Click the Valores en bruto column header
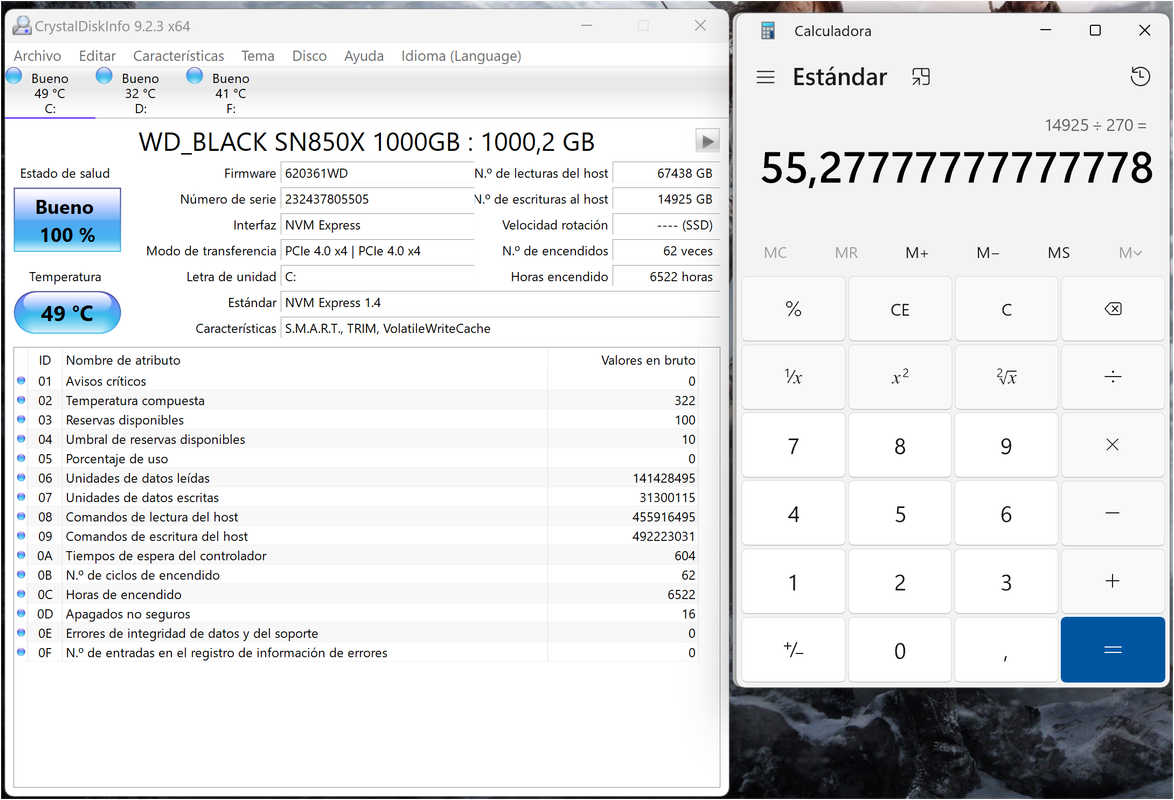This screenshot has height=800, width=1174. 623,360
